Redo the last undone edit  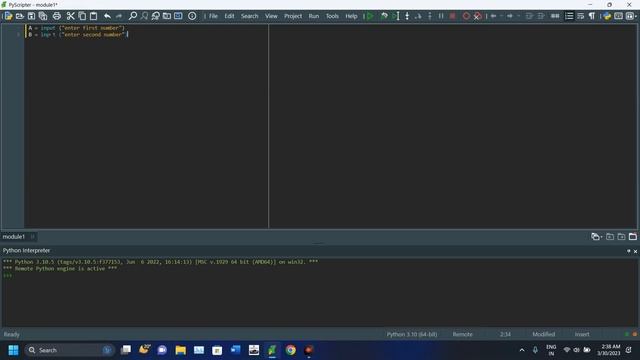tap(119, 16)
